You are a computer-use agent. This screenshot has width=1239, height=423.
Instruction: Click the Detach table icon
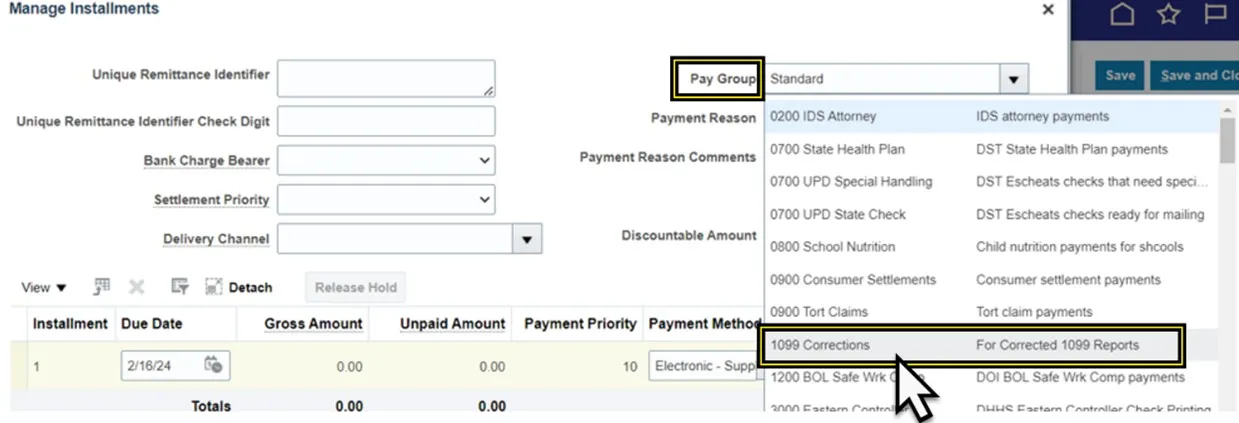(x=239, y=287)
